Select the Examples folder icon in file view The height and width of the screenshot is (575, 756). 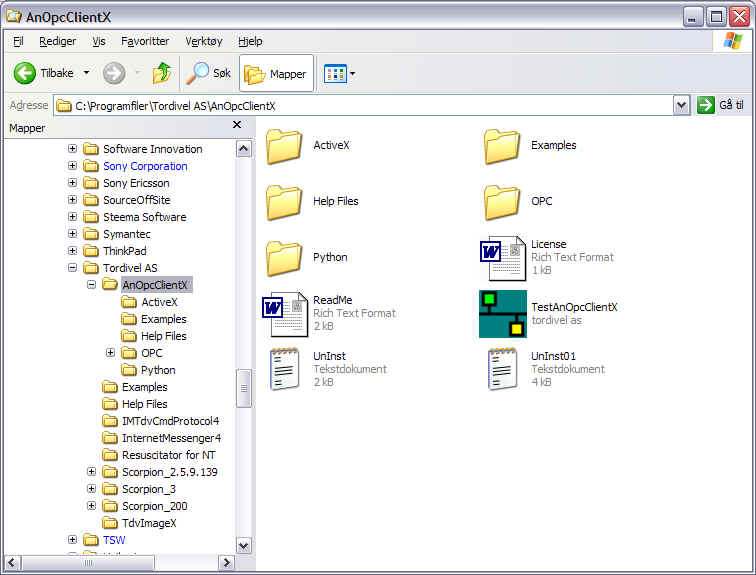pyautogui.click(x=501, y=146)
